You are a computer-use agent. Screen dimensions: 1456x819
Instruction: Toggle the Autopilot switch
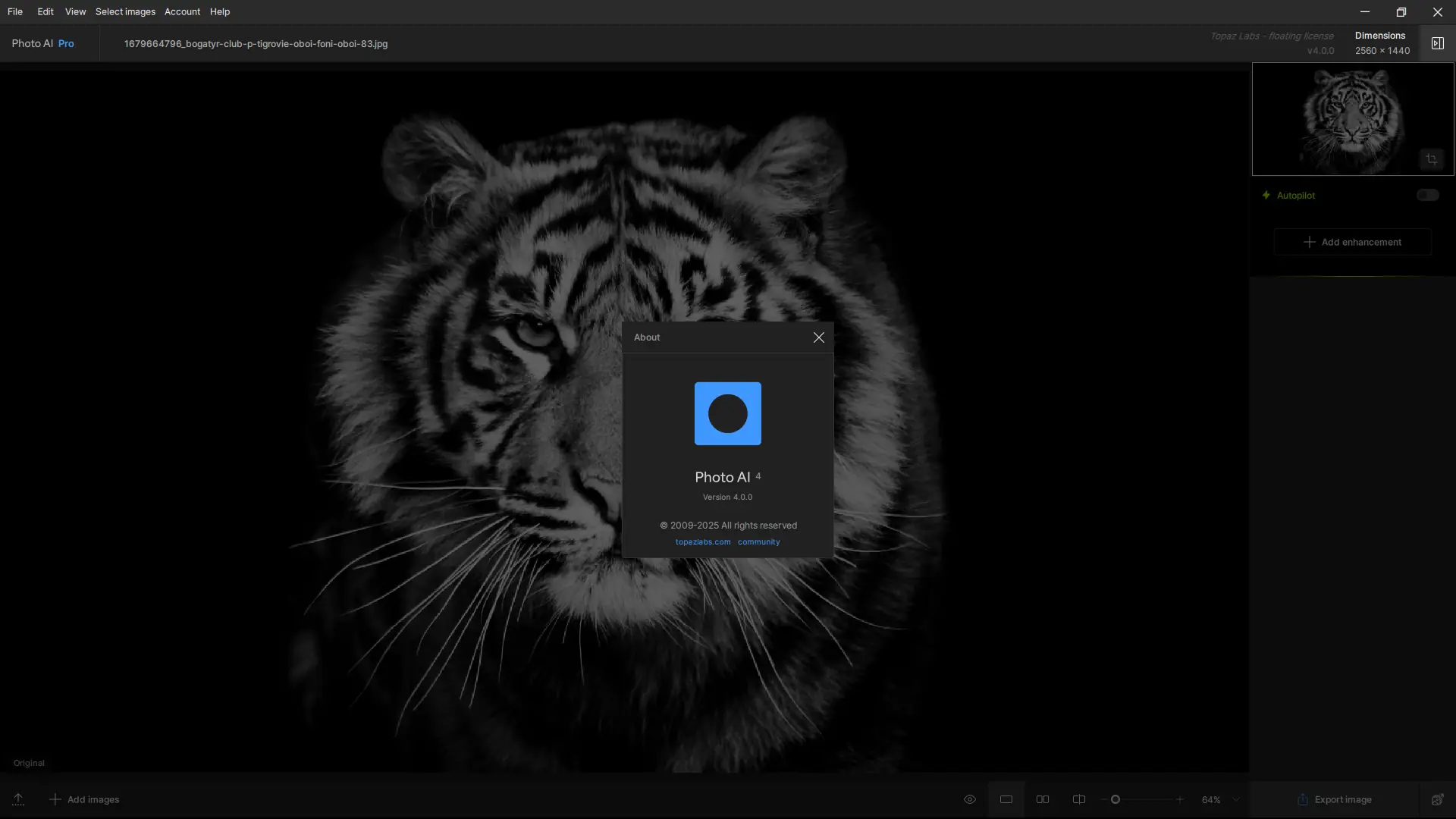click(1427, 195)
